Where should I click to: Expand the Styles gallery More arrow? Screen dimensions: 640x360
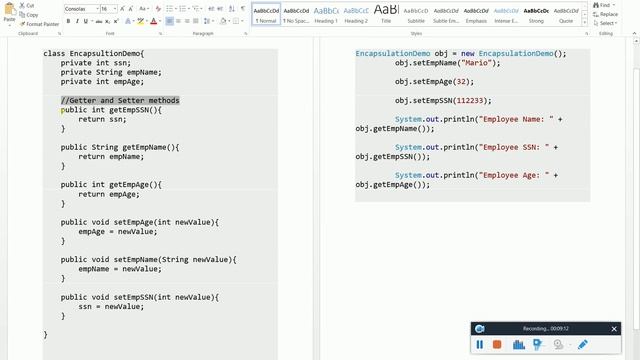pos(584,23)
